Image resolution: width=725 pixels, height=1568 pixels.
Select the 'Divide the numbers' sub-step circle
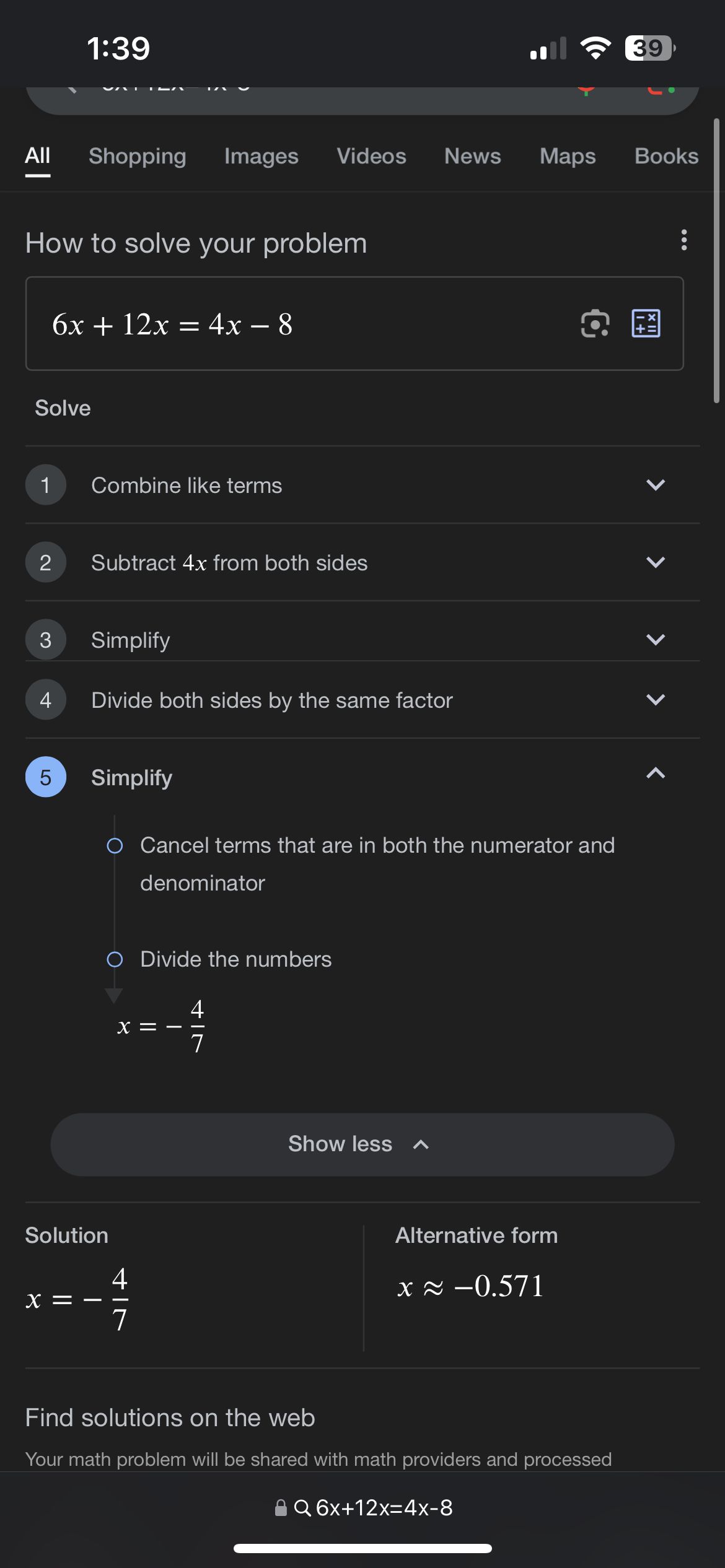click(x=115, y=959)
